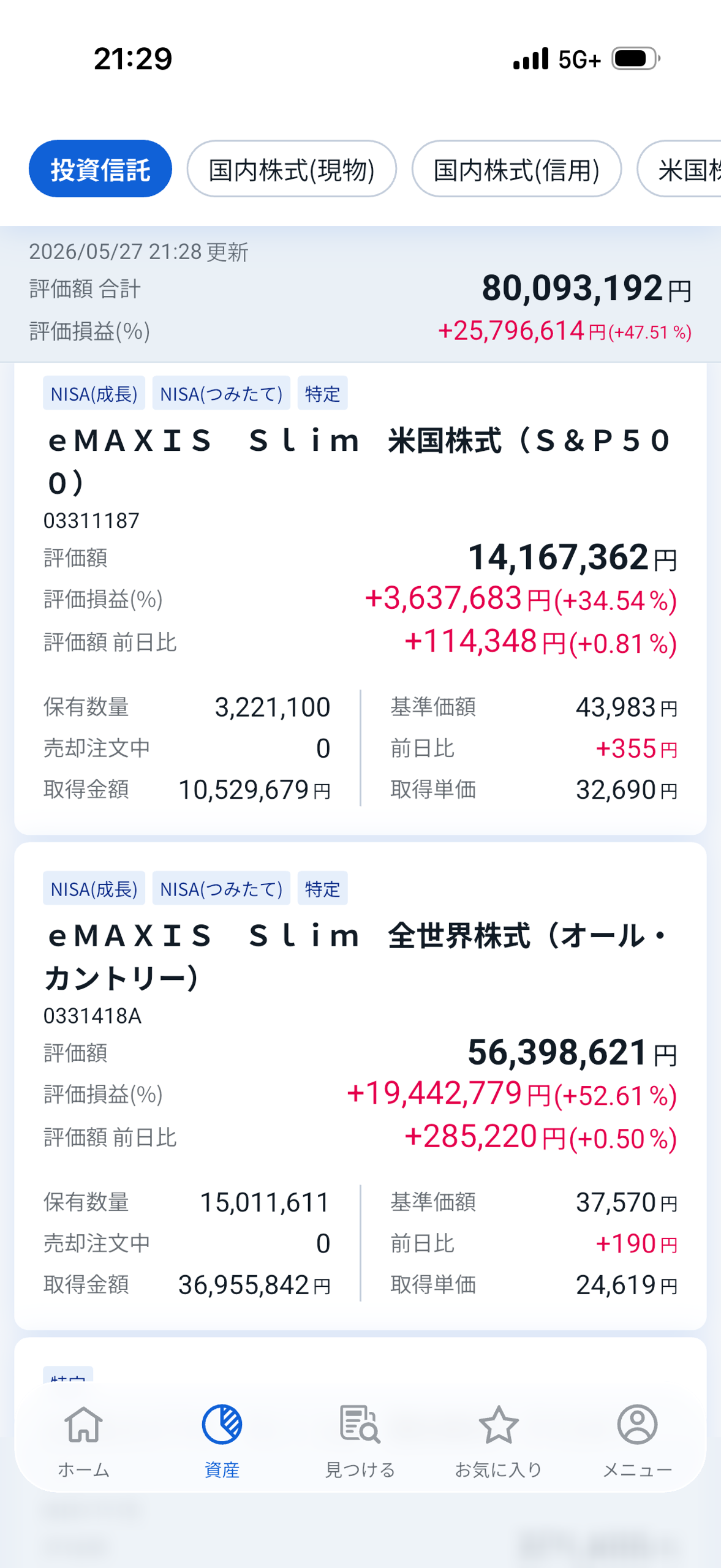This screenshot has width=721, height=1568.
Task: Tap the 14,167,362円 valuation amount
Action: click(573, 557)
